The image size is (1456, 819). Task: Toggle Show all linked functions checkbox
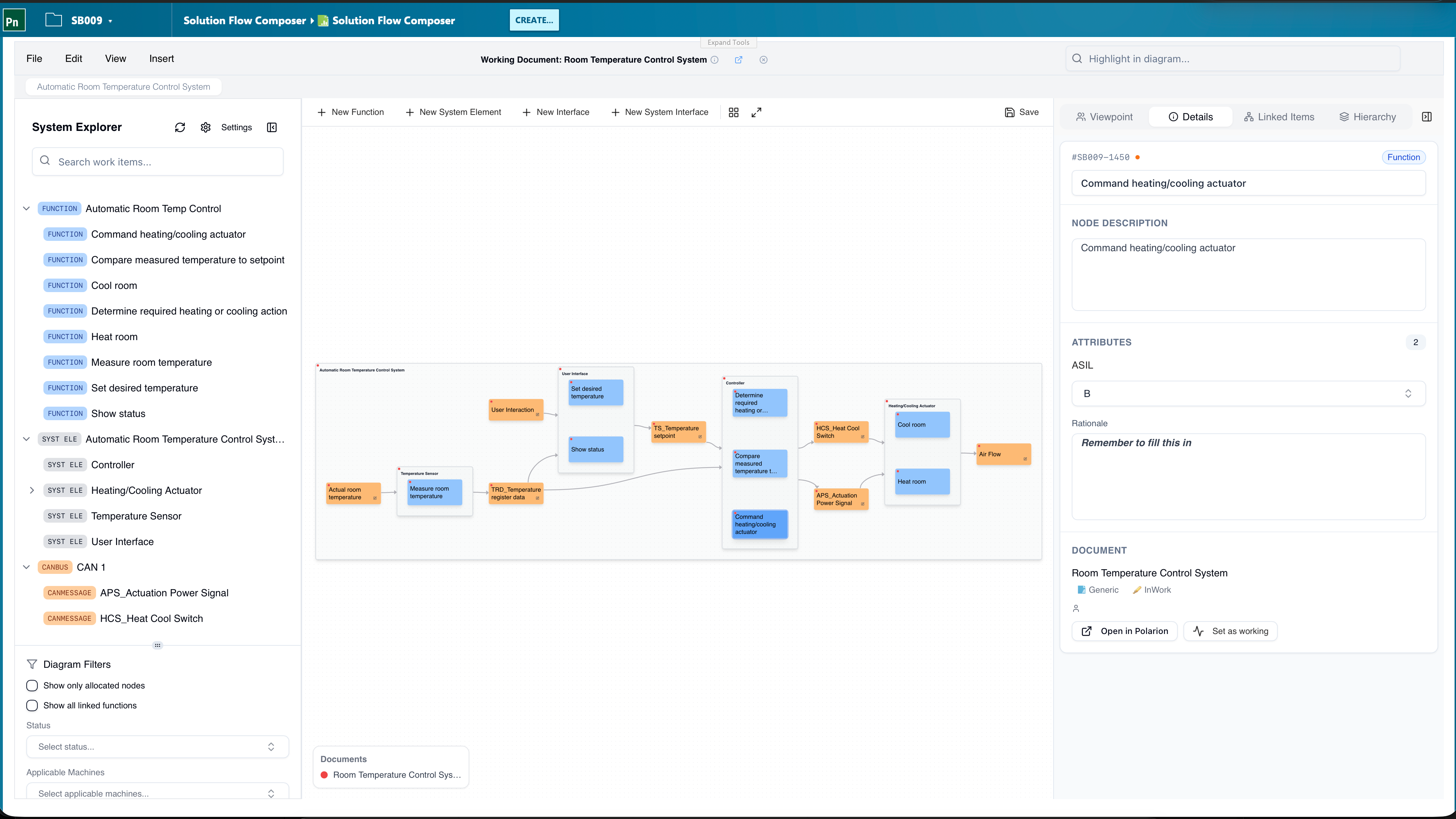32,706
